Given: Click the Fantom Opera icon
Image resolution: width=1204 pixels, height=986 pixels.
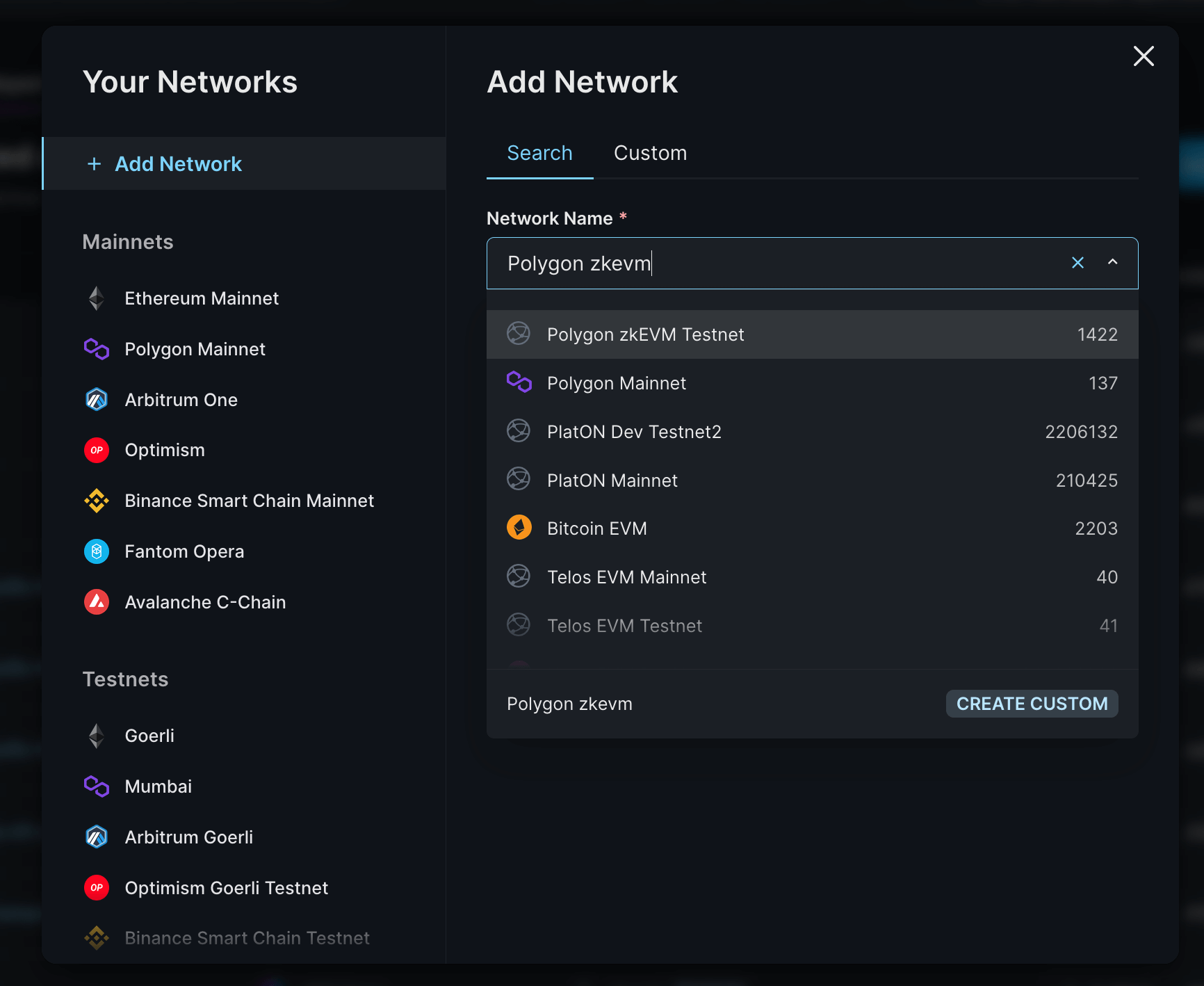Looking at the screenshot, I should [x=97, y=551].
